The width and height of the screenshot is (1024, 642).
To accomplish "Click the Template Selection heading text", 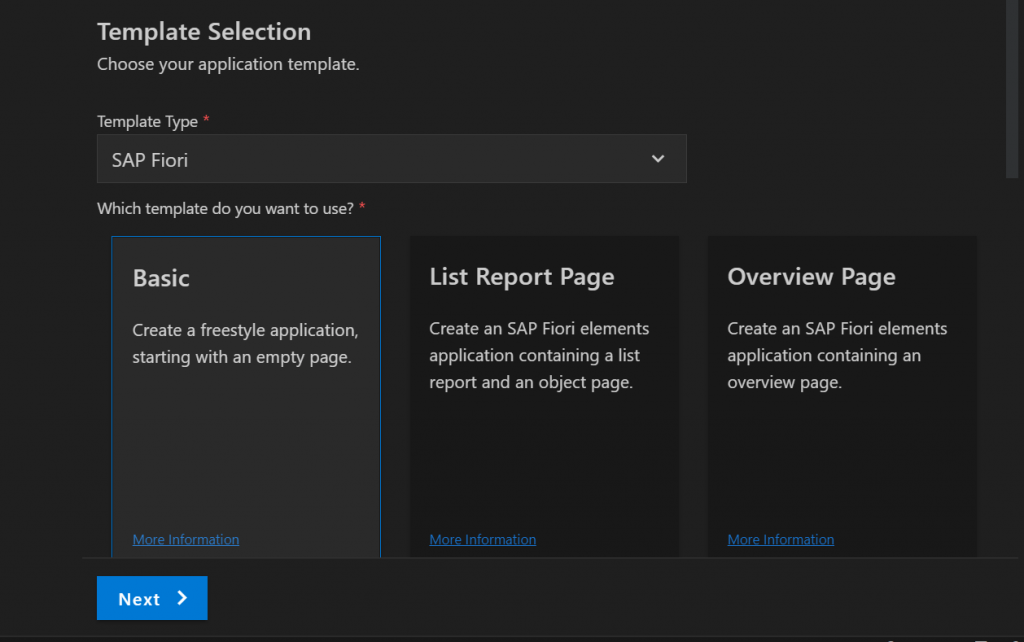I will coord(204,31).
